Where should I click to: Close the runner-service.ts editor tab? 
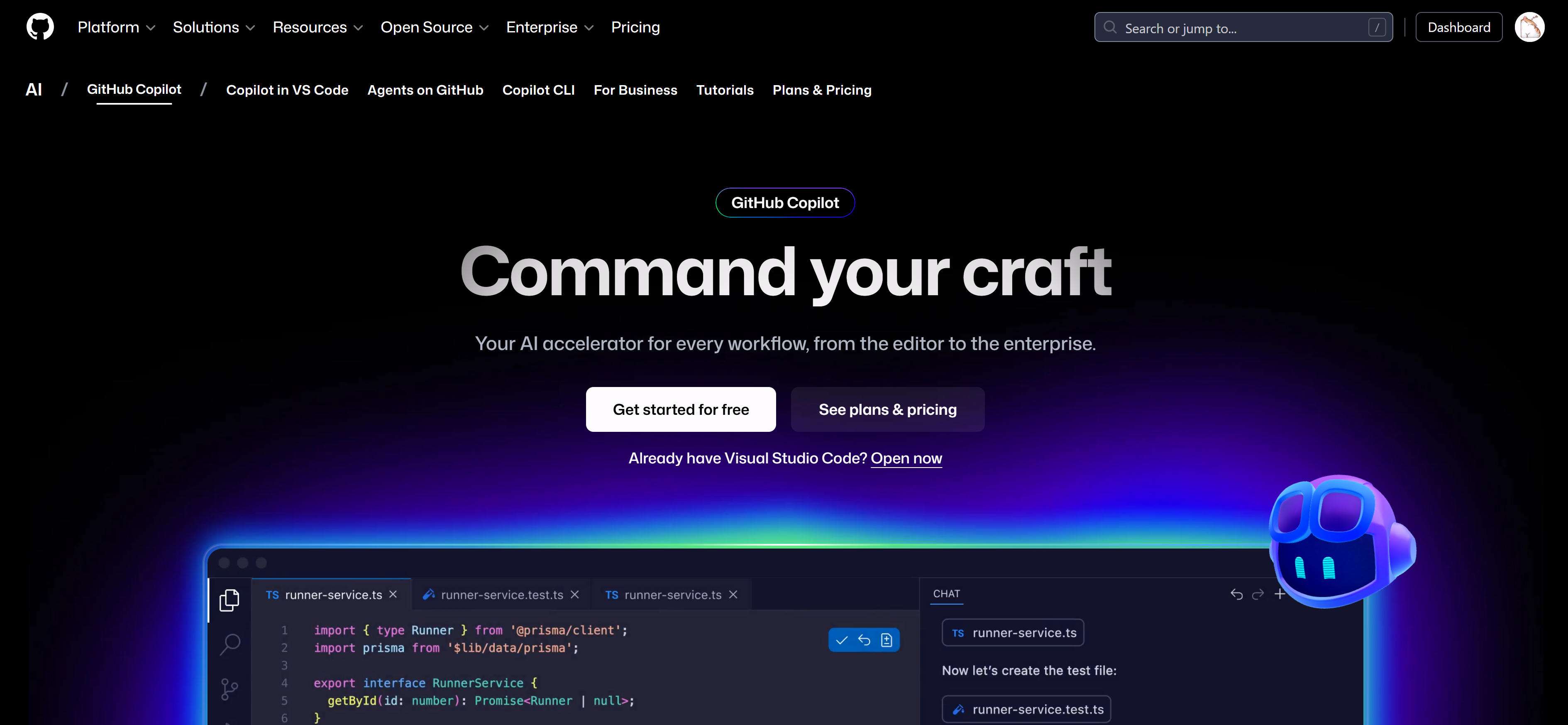[x=393, y=594]
